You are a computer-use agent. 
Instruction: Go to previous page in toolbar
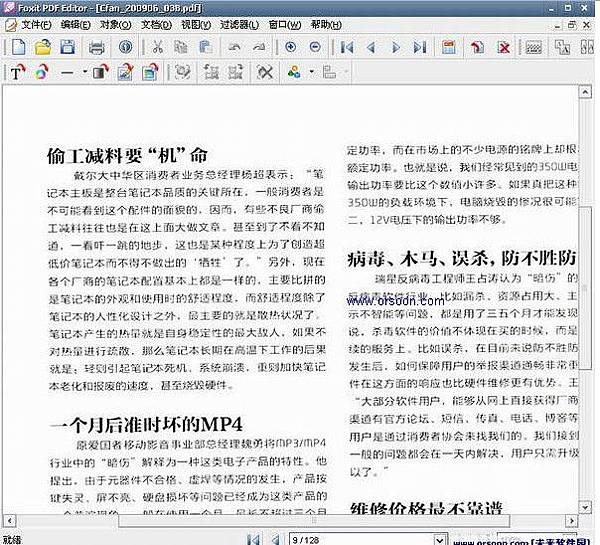370,47
